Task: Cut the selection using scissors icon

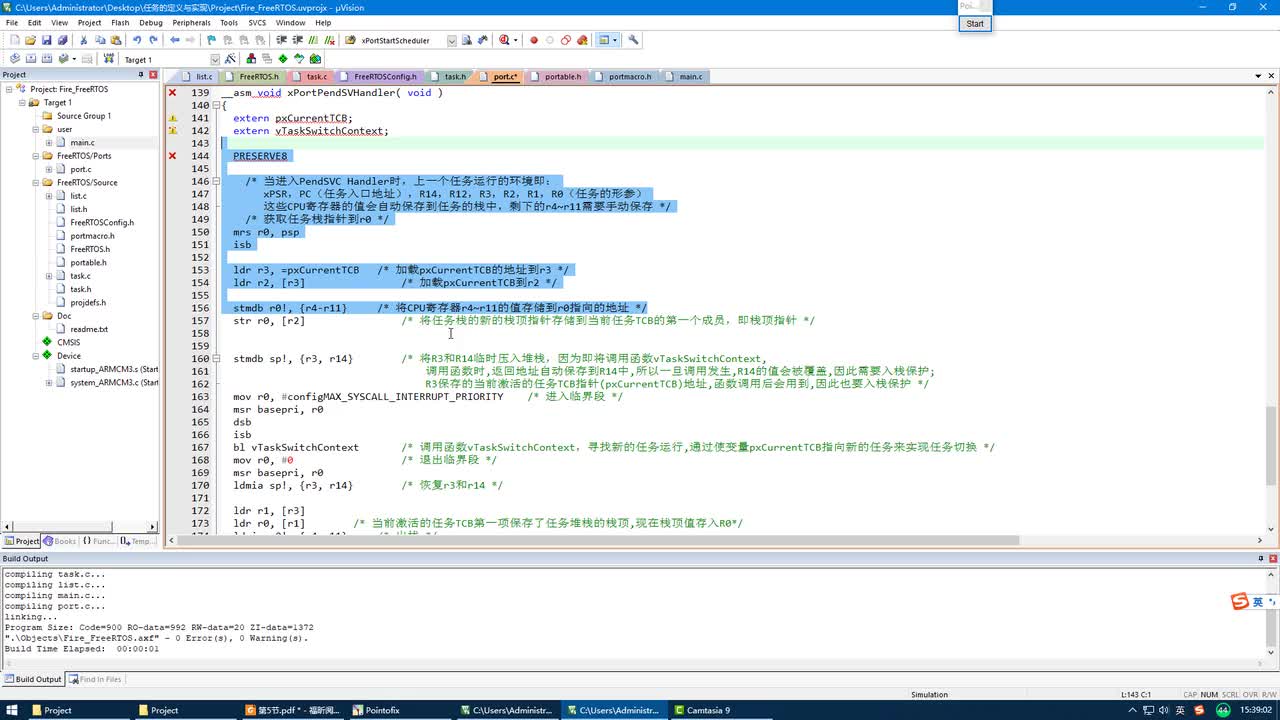Action: tap(84, 40)
